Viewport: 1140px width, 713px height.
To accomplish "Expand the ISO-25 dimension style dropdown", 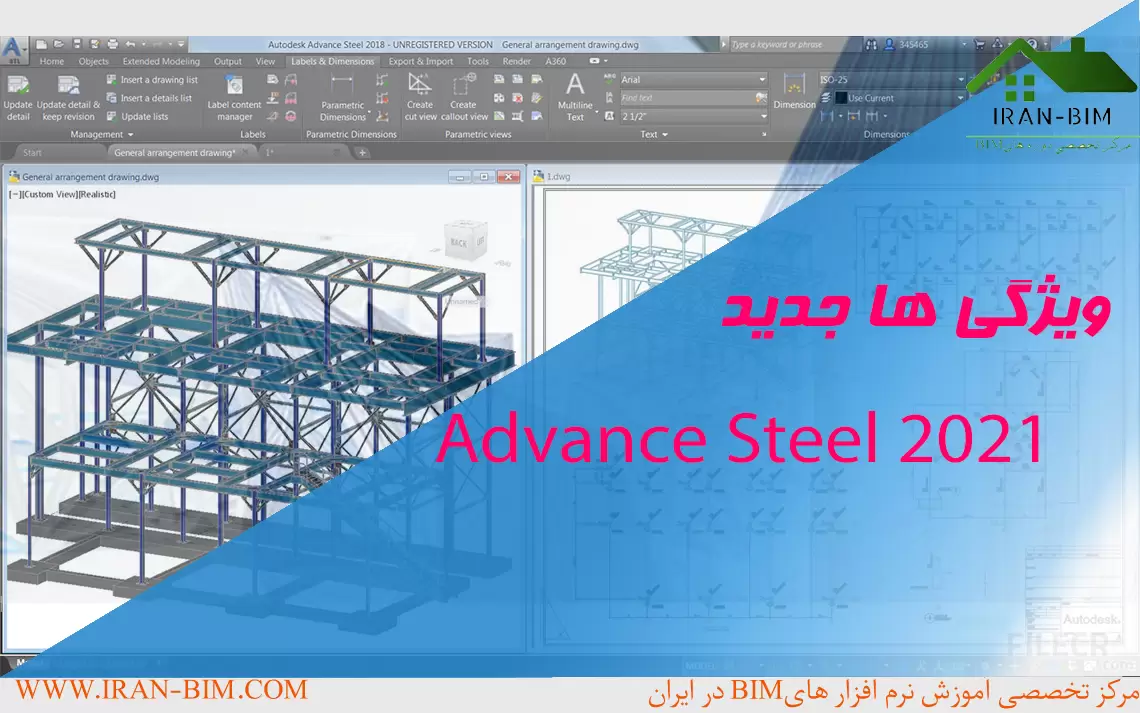I will (x=961, y=80).
